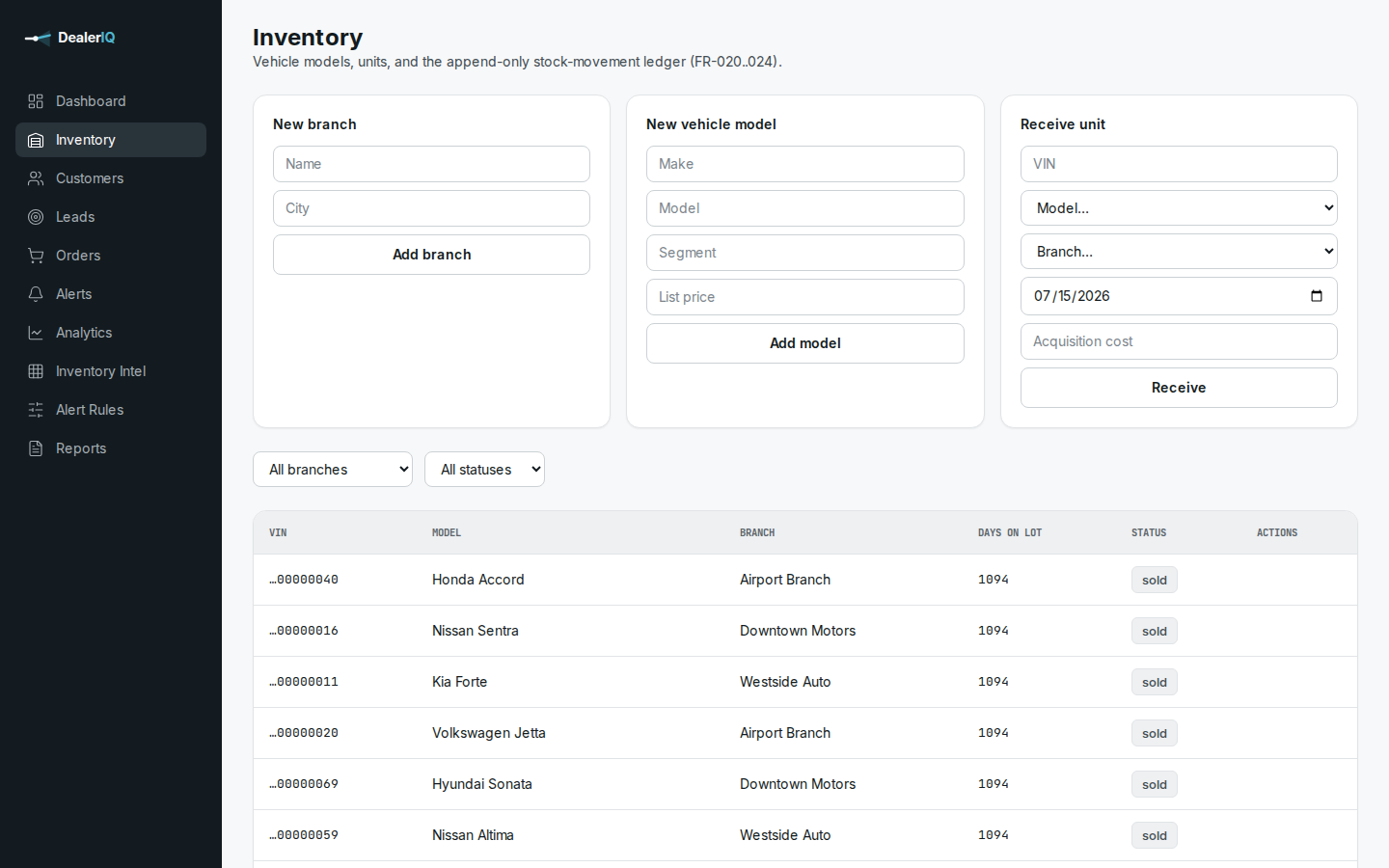Image resolution: width=1389 pixels, height=868 pixels.
Task: Click the Alerts bell icon
Action: (36, 294)
